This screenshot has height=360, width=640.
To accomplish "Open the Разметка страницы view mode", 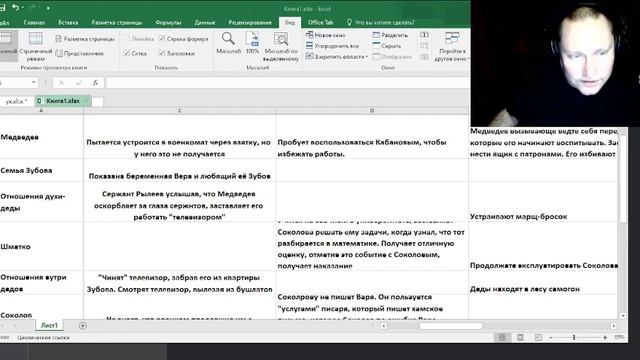I will (x=85, y=39).
